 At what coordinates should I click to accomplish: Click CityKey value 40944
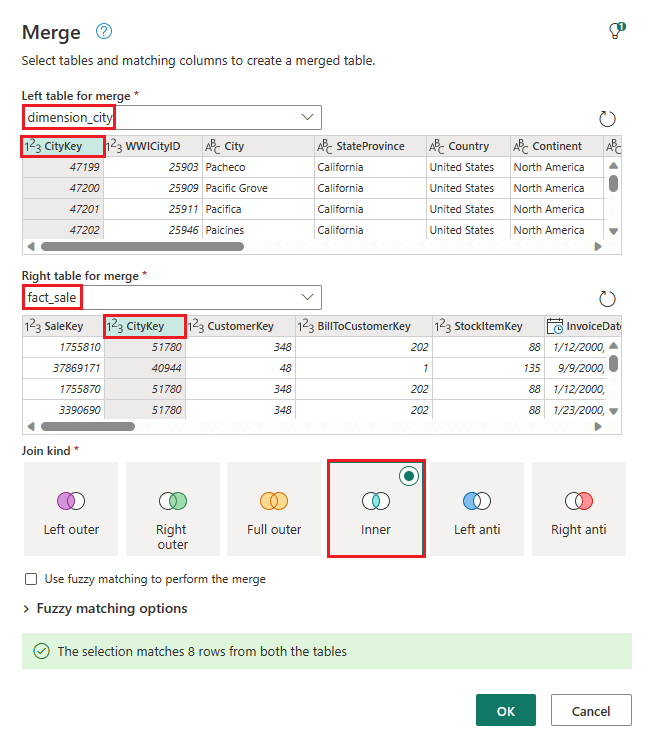[x=145, y=368]
